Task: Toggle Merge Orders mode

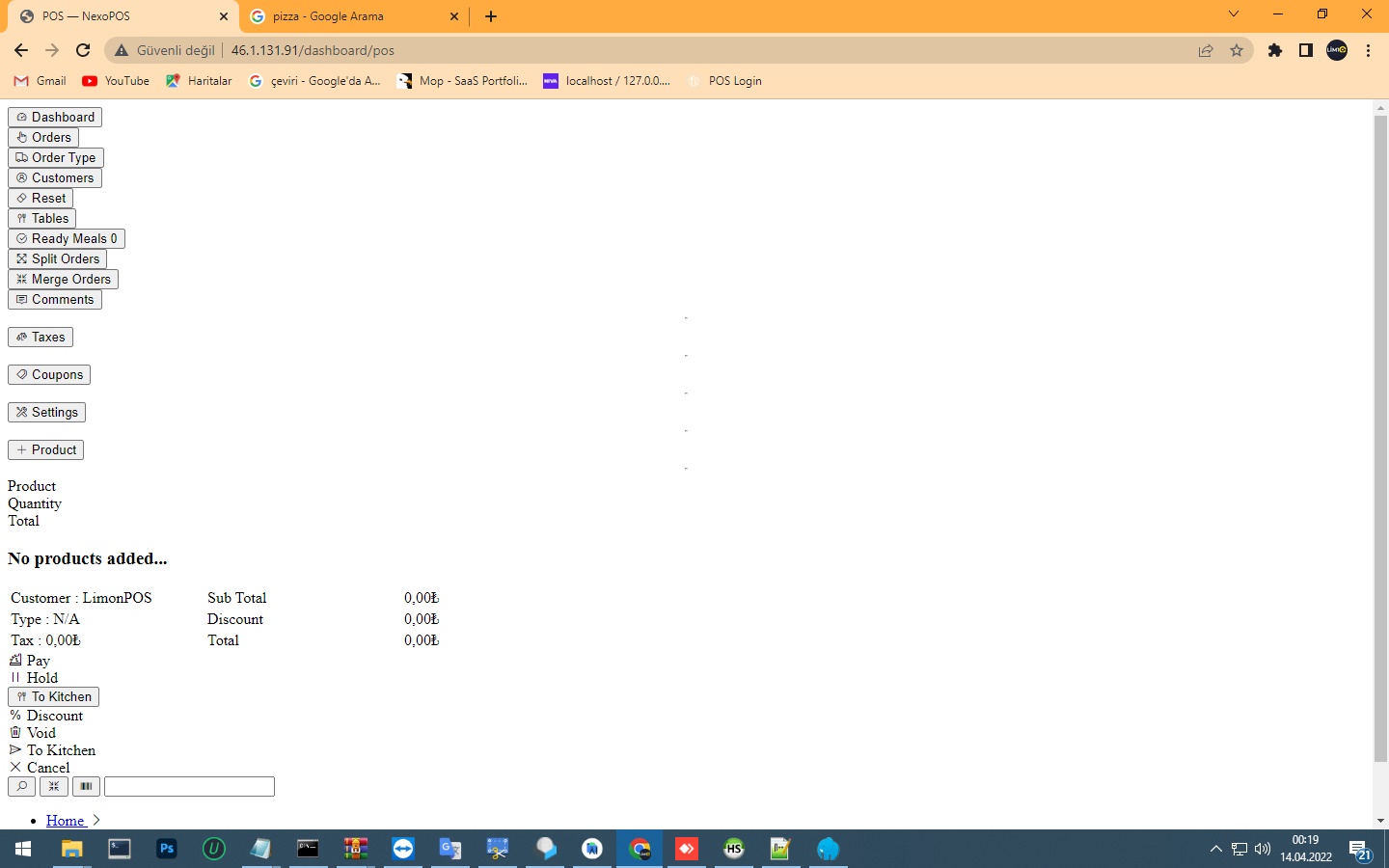Action: tap(63, 279)
